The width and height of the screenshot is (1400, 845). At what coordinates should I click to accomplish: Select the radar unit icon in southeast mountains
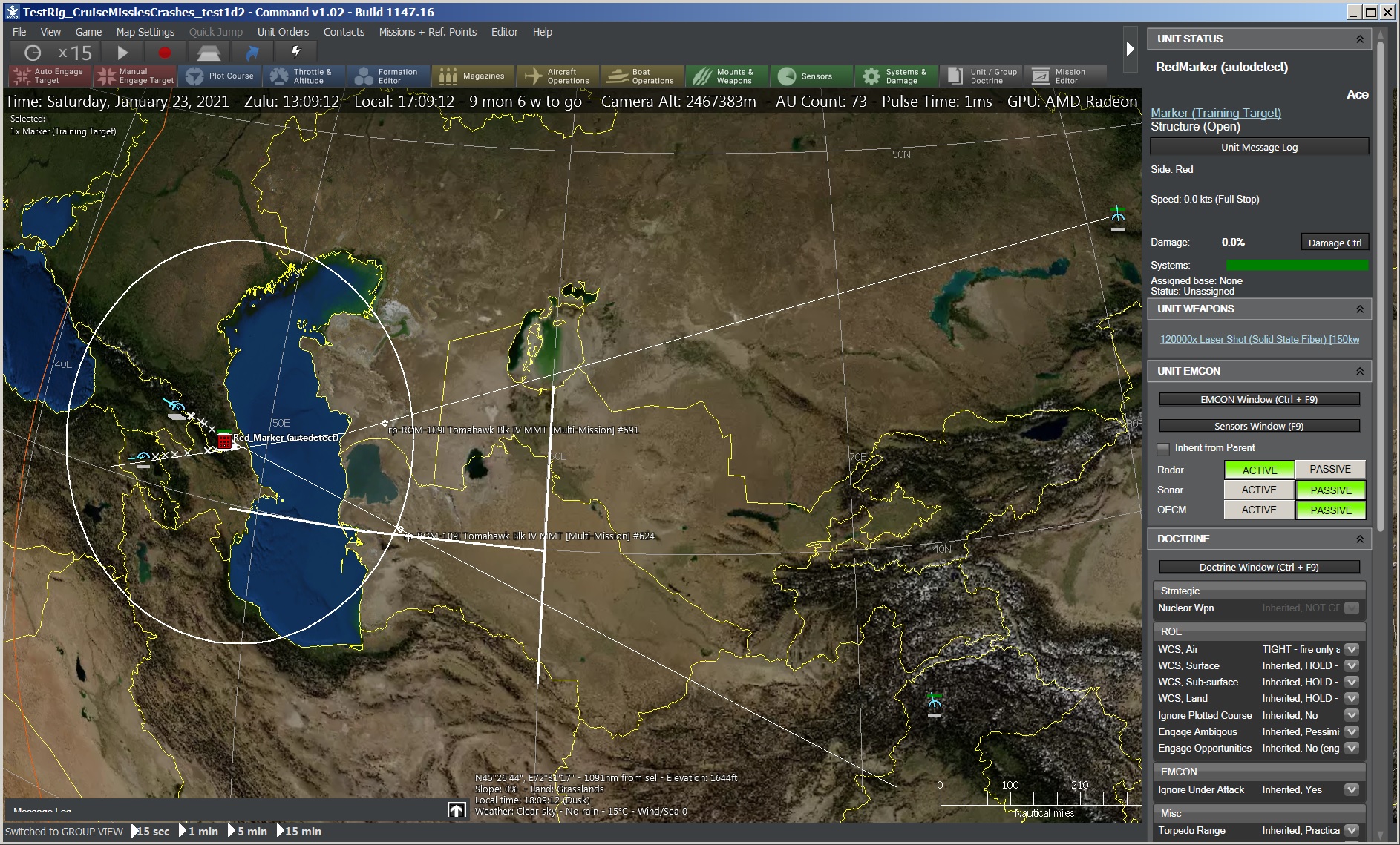(x=935, y=703)
